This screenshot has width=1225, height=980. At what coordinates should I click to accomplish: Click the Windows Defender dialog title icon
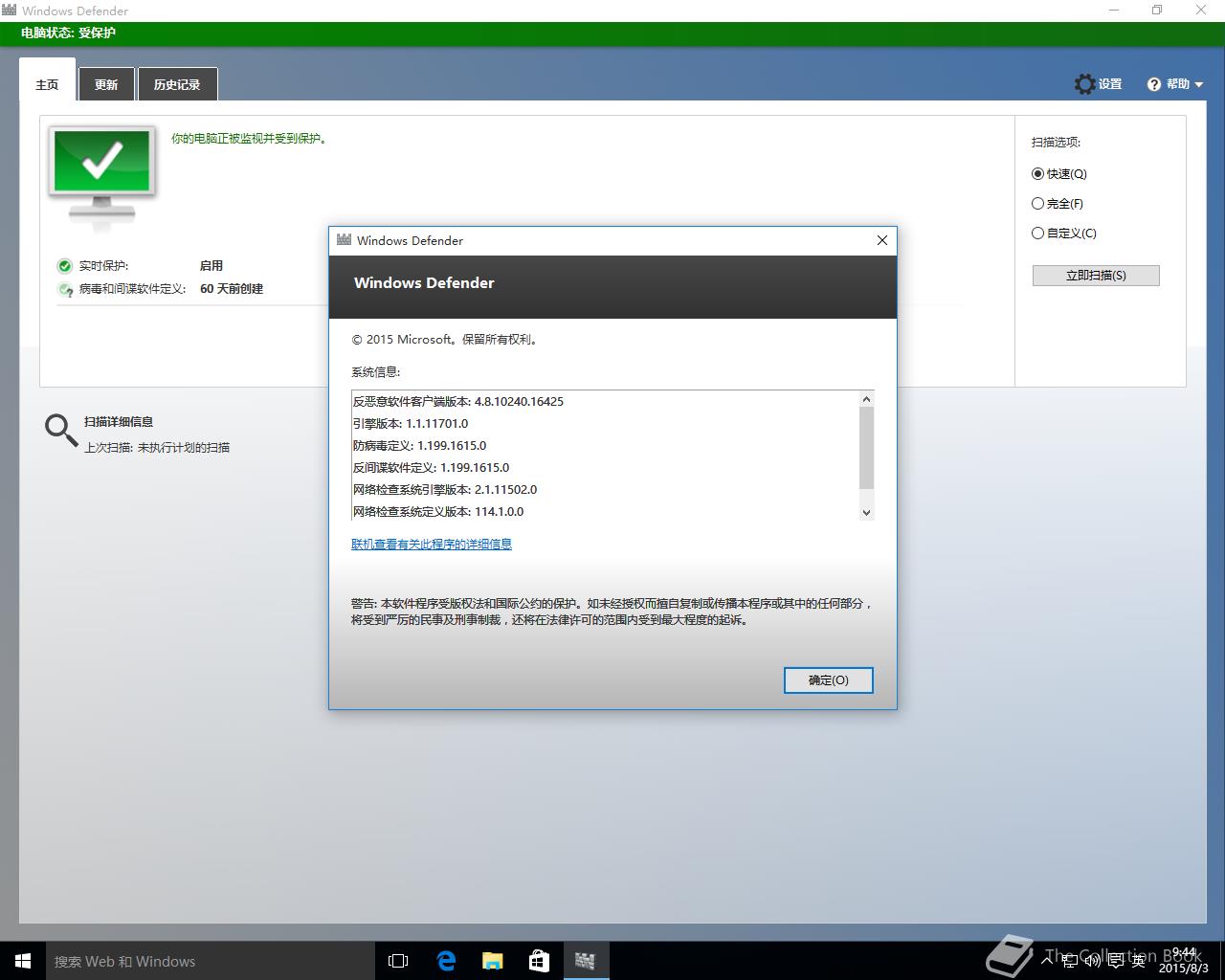pos(344,240)
